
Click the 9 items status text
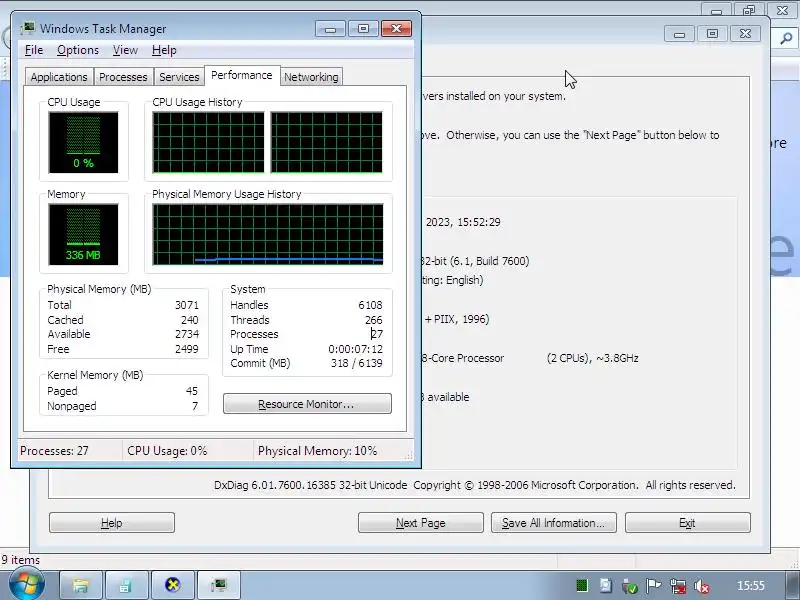pyautogui.click(x=20, y=560)
